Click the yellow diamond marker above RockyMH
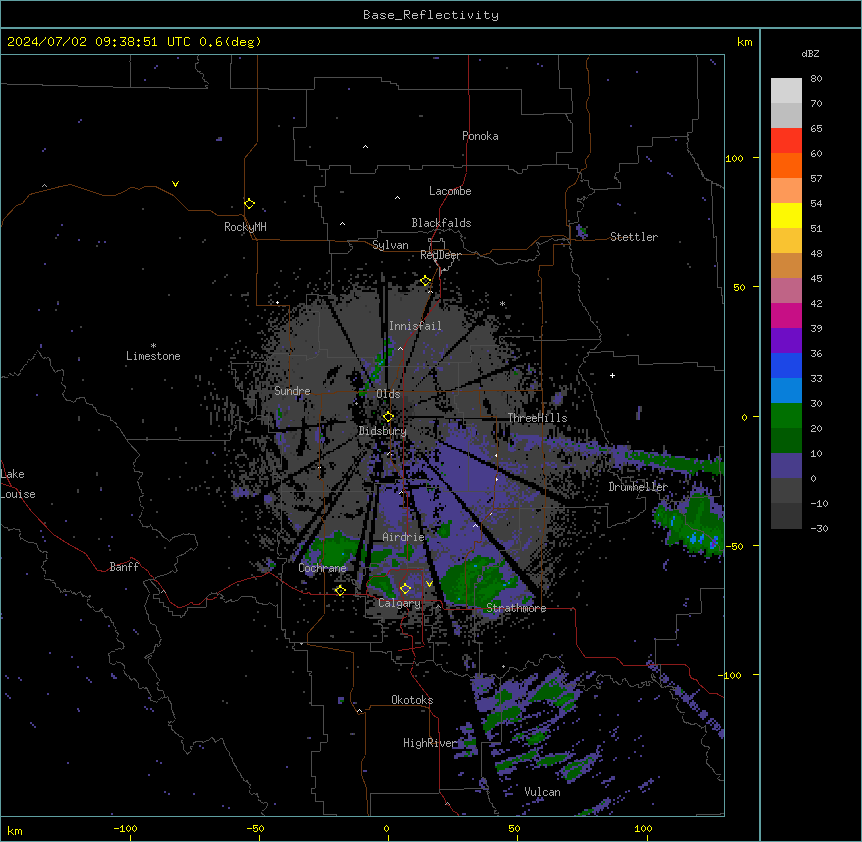862x842 pixels. (249, 204)
